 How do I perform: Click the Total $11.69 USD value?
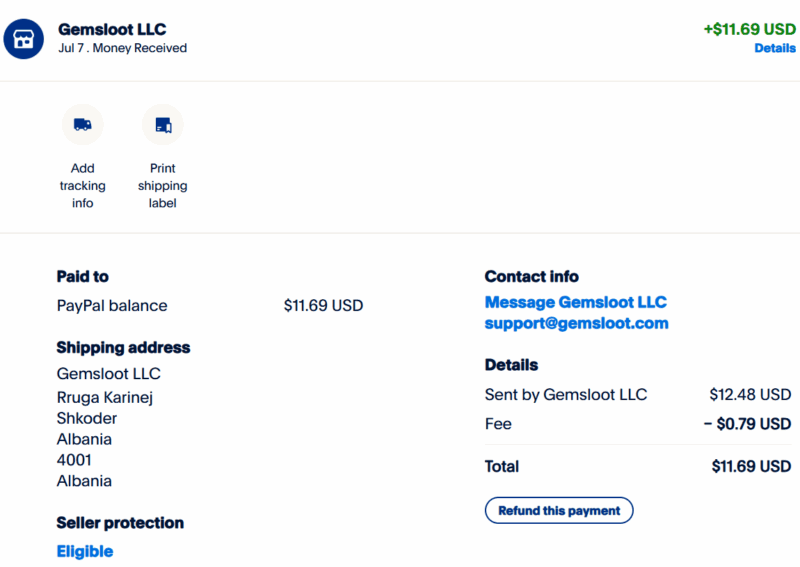[751, 466]
